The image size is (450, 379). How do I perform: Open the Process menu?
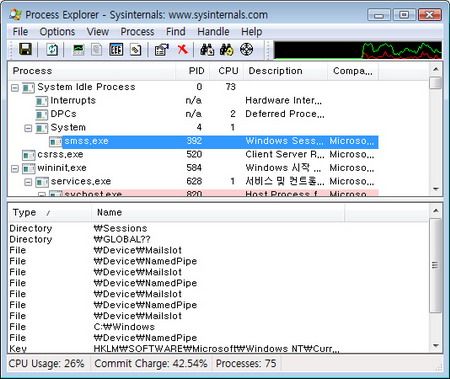click(x=137, y=32)
